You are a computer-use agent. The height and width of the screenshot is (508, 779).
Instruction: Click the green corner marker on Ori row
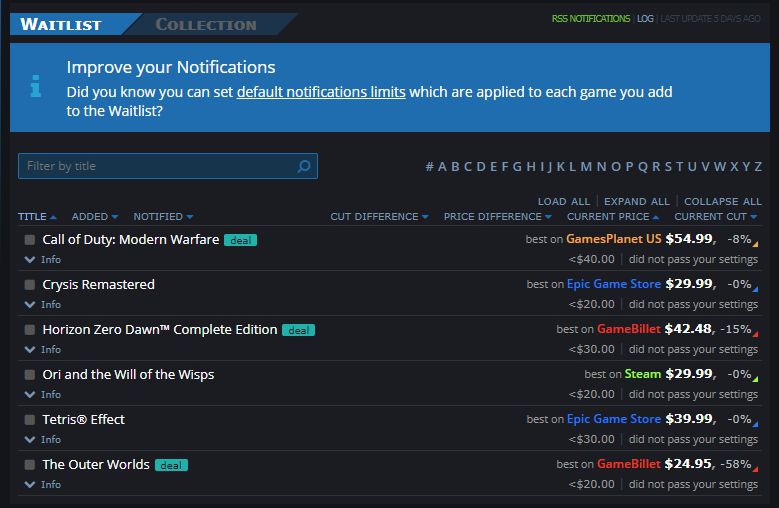(x=756, y=379)
